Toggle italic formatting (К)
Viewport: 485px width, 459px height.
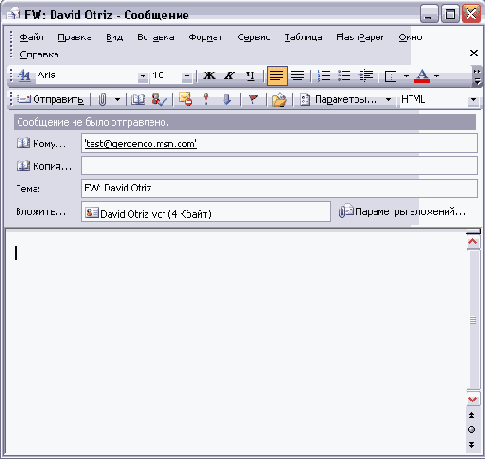(229, 76)
